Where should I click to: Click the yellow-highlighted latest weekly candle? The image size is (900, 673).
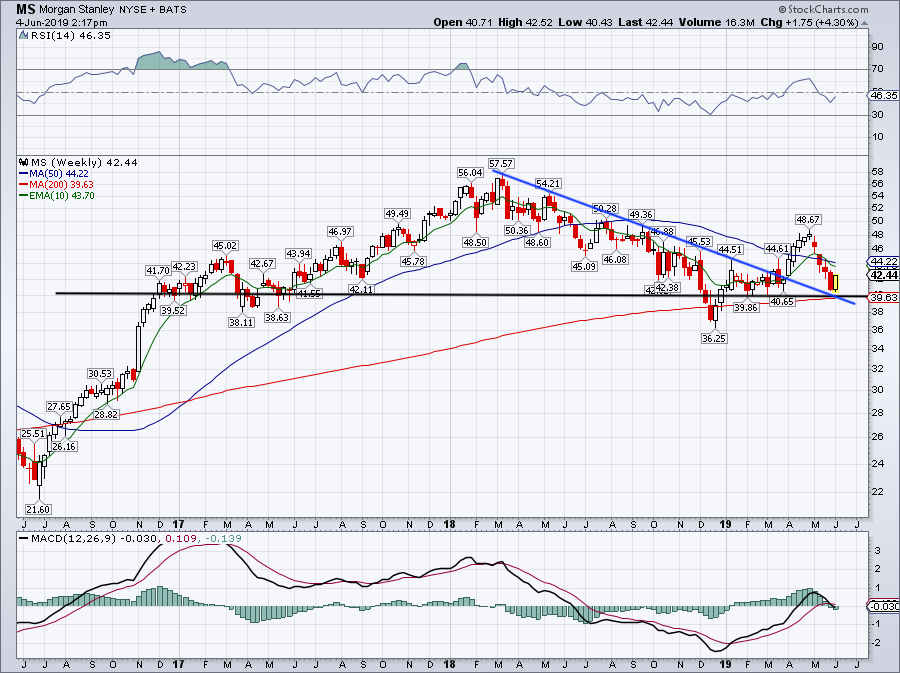coord(836,282)
